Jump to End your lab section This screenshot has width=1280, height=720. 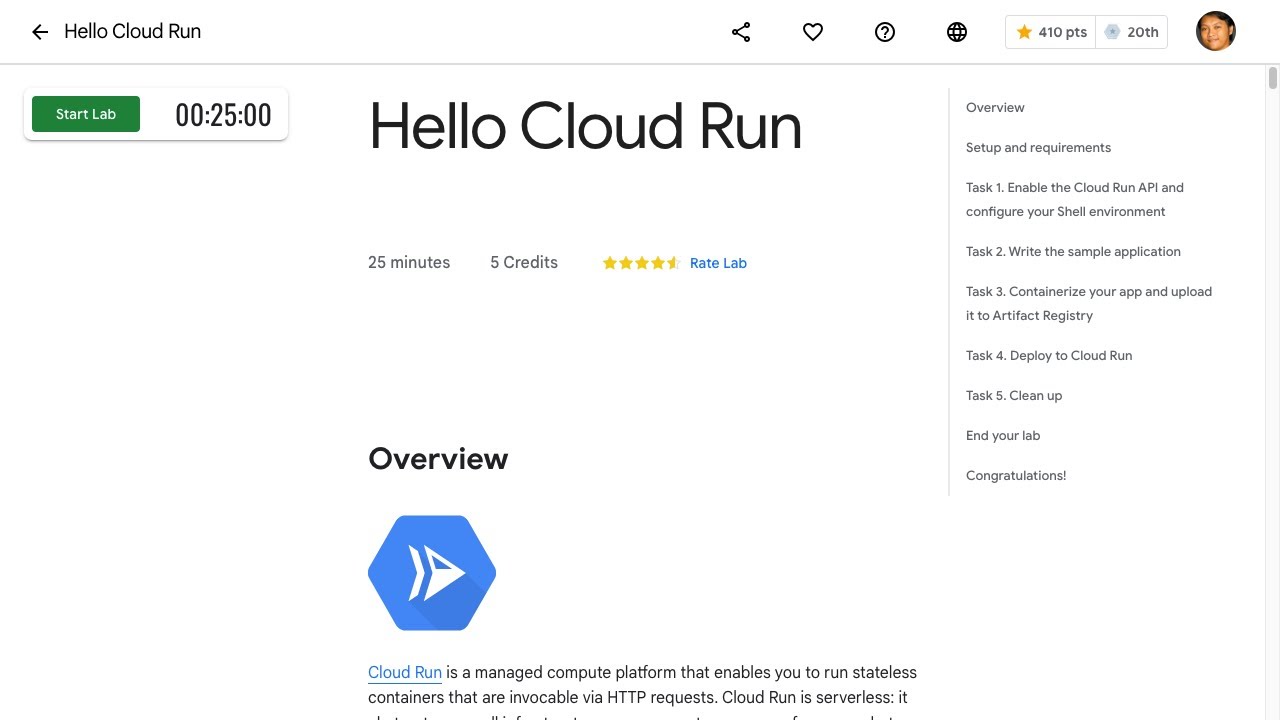click(x=1003, y=435)
